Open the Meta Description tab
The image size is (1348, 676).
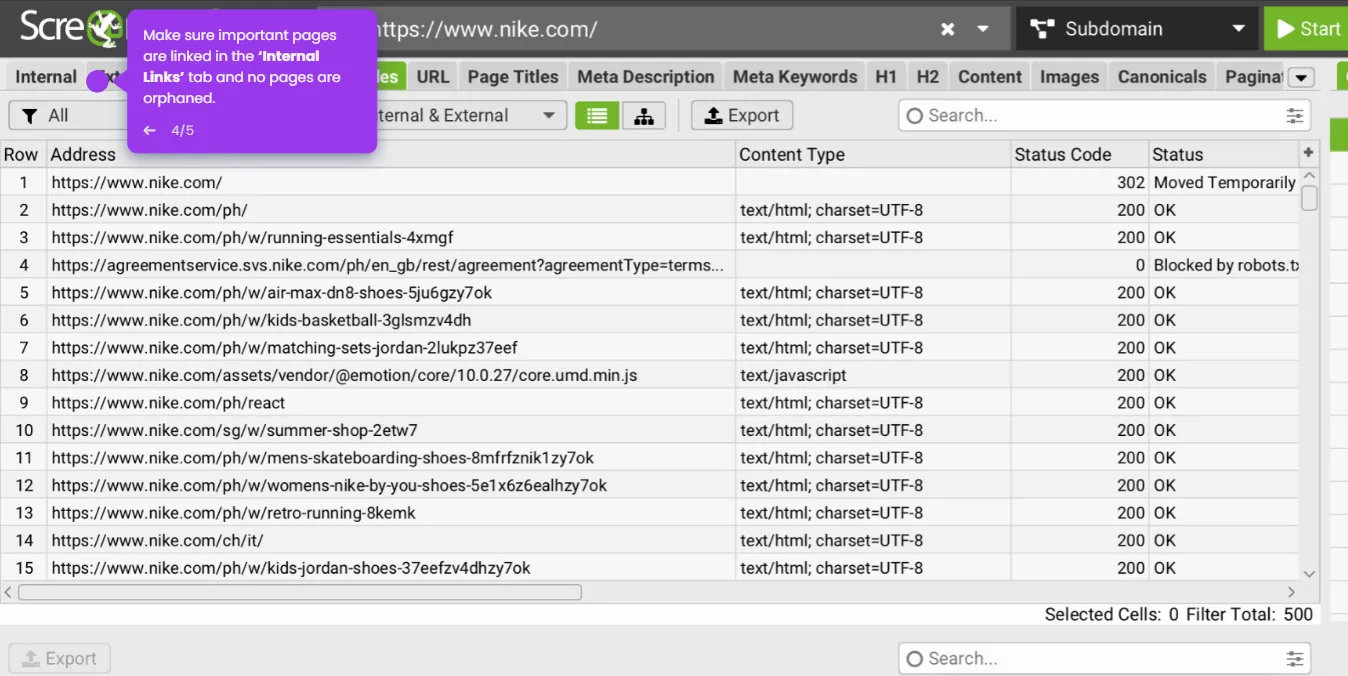pos(646,77)
